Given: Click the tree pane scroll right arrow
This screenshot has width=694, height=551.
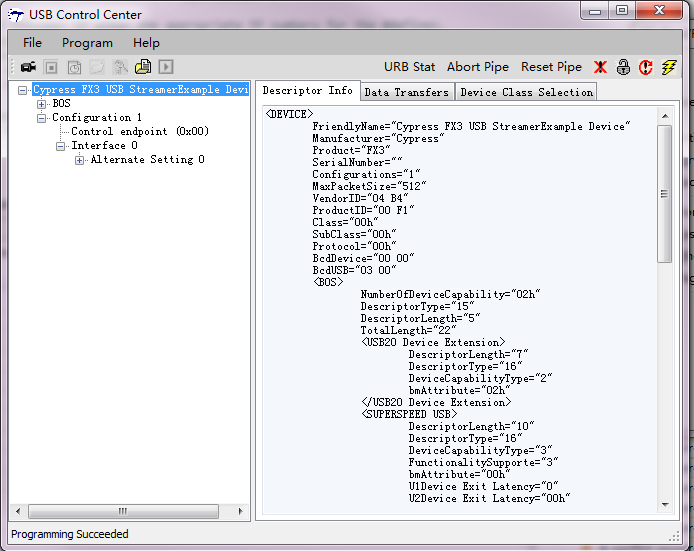Looking at the screenshot, I should click(240, 511).
